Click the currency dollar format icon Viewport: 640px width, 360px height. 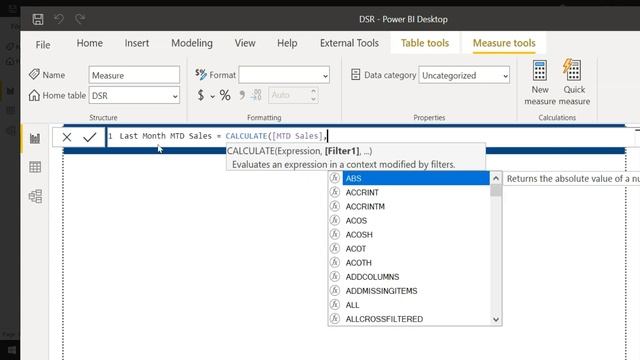coord(201,96)
